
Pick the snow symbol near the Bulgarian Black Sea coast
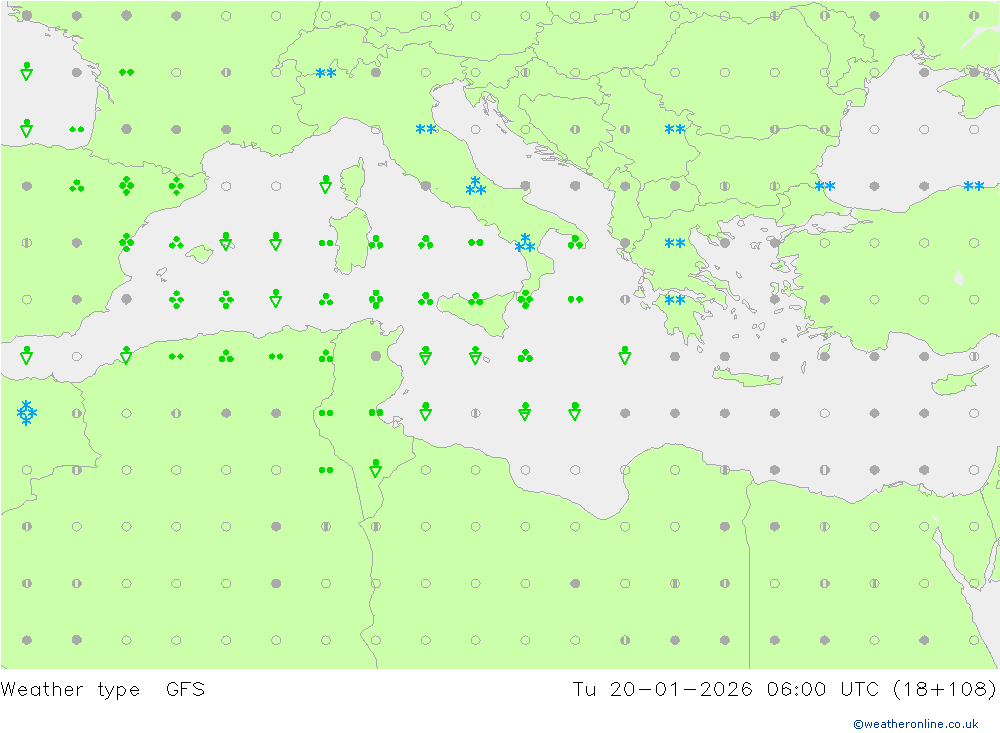point(825,186)
